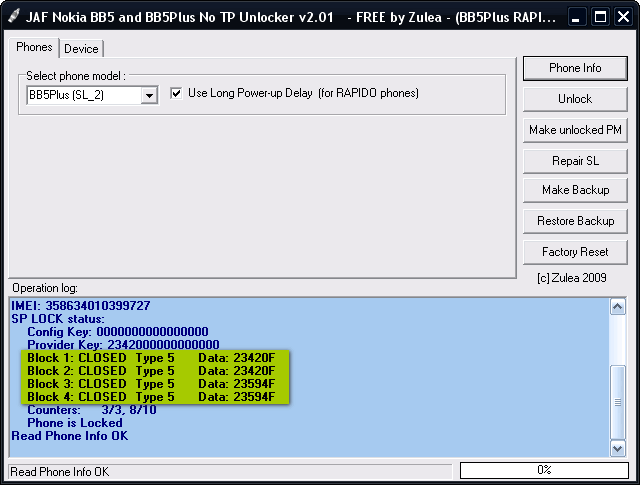Click the Unlock button

tap(575, 99)
